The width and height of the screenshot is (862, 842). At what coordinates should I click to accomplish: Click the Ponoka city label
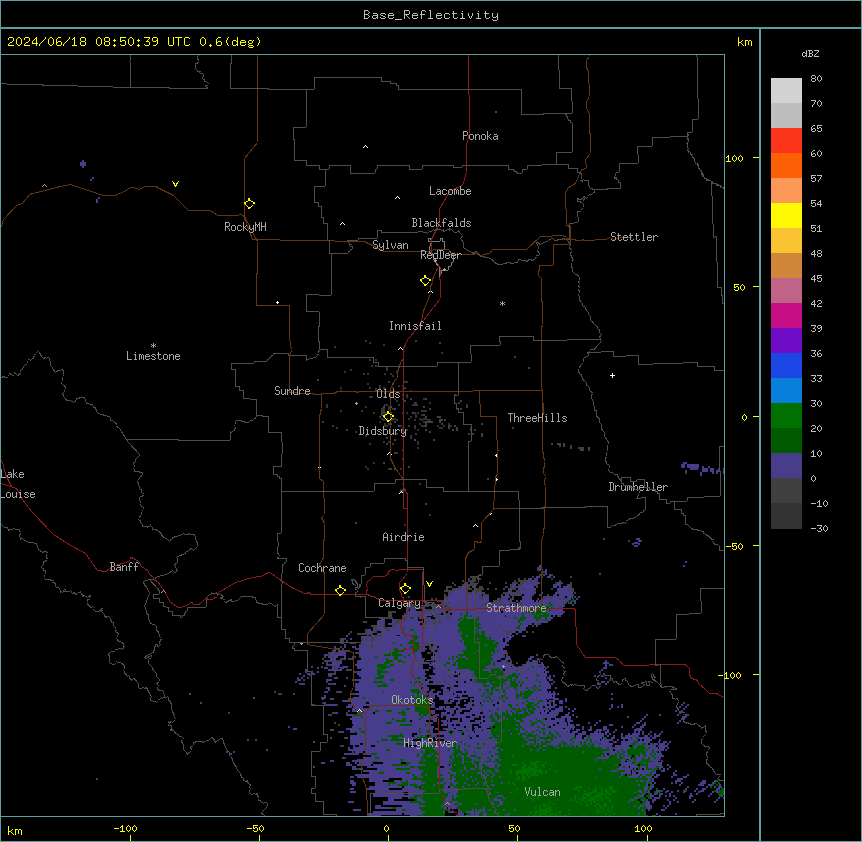[x=480, y=136]
